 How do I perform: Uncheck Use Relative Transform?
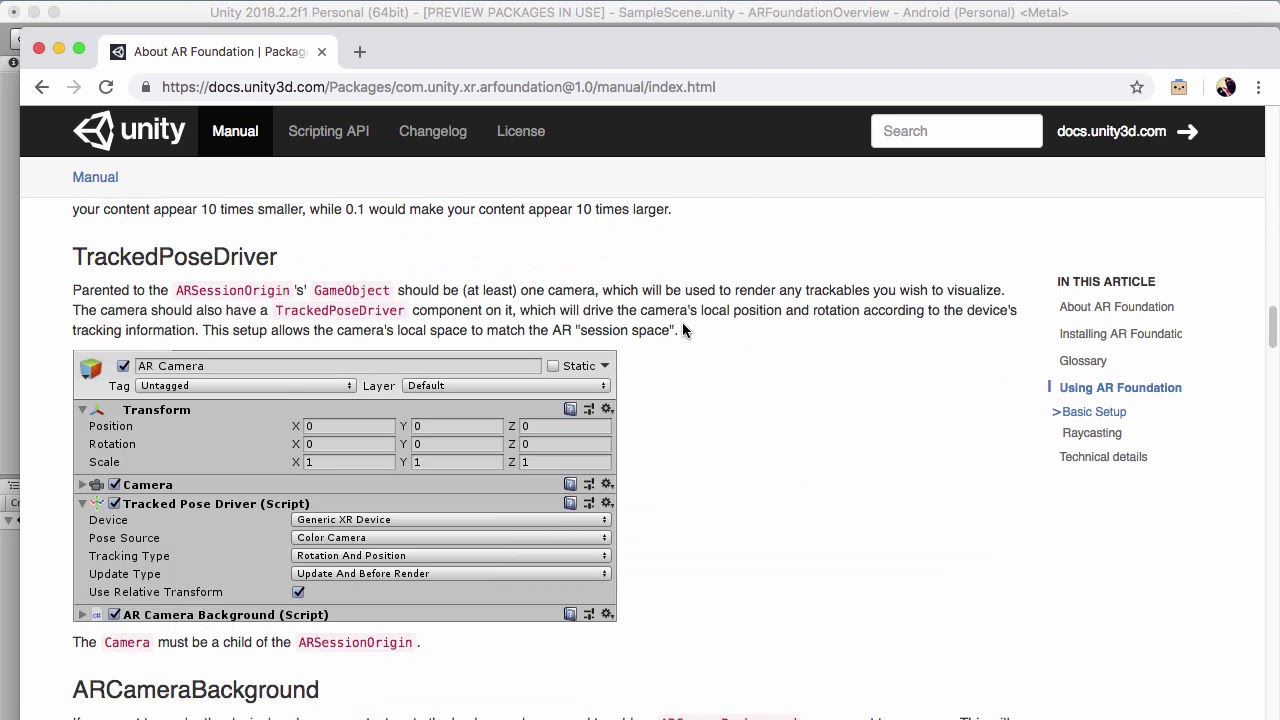[x=298, y=592]
